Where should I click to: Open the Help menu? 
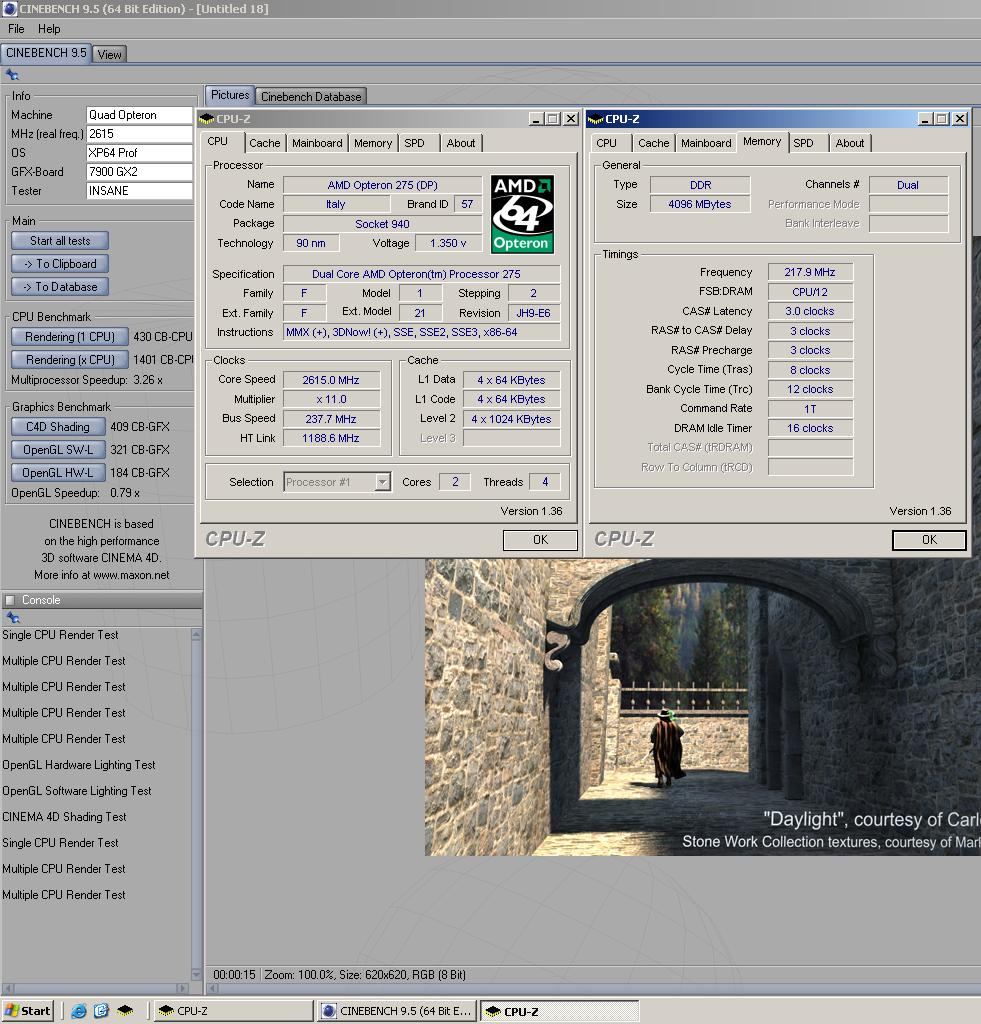(49, 29)
